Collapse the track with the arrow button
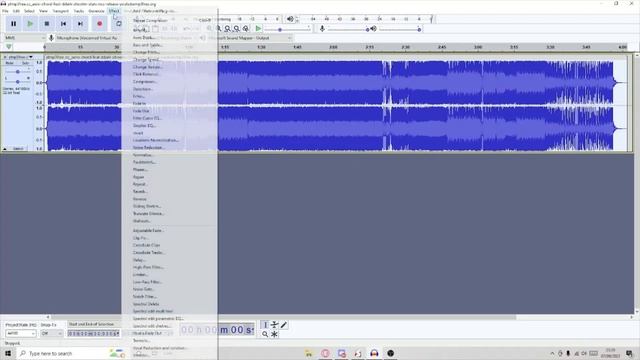Viewport: 640px width, 360px height. (5, 149)
